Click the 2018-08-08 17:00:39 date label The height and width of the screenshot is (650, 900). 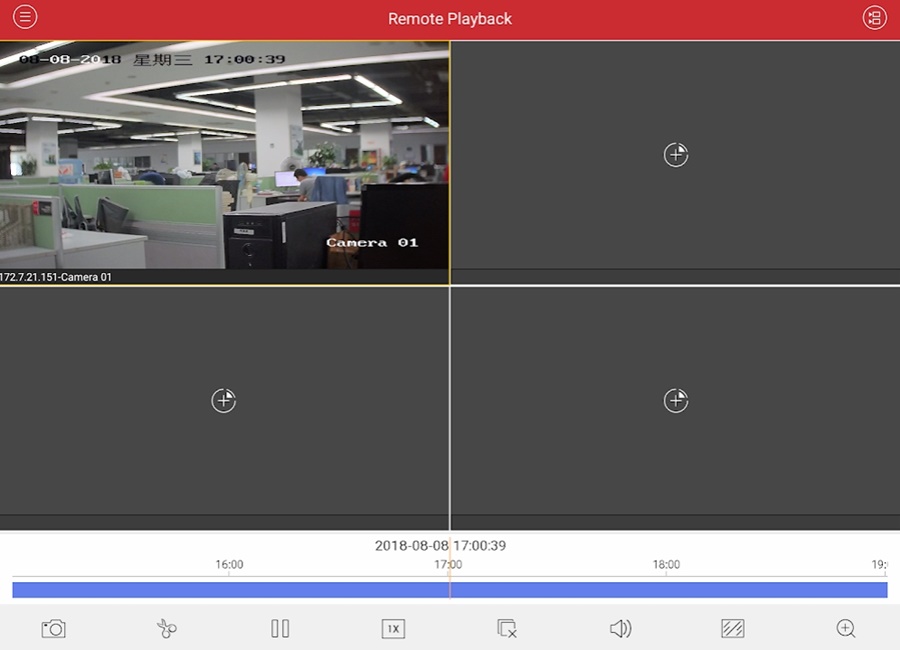[440, 546]
